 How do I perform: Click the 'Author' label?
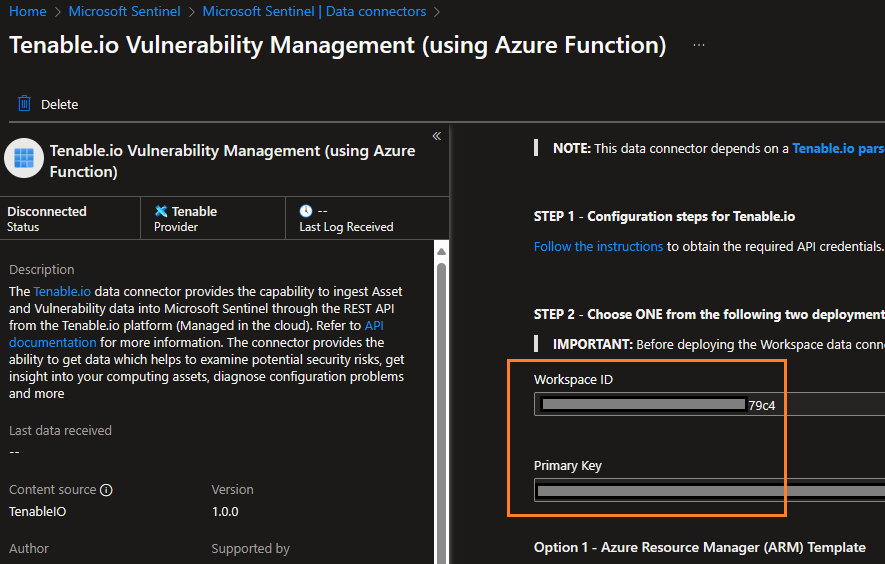(x=29, y=549)
